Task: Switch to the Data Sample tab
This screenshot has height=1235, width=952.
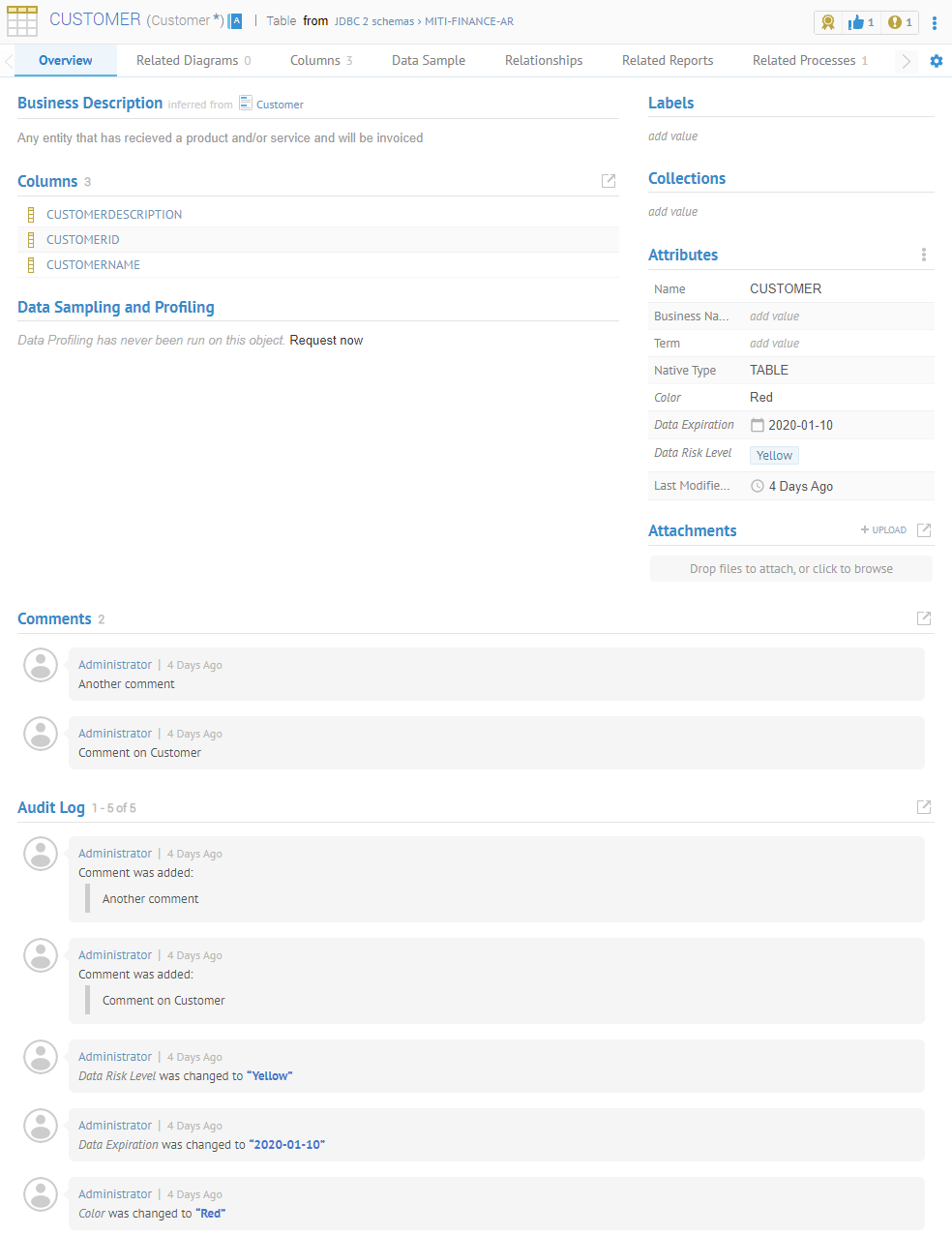Action: [429, 60]
